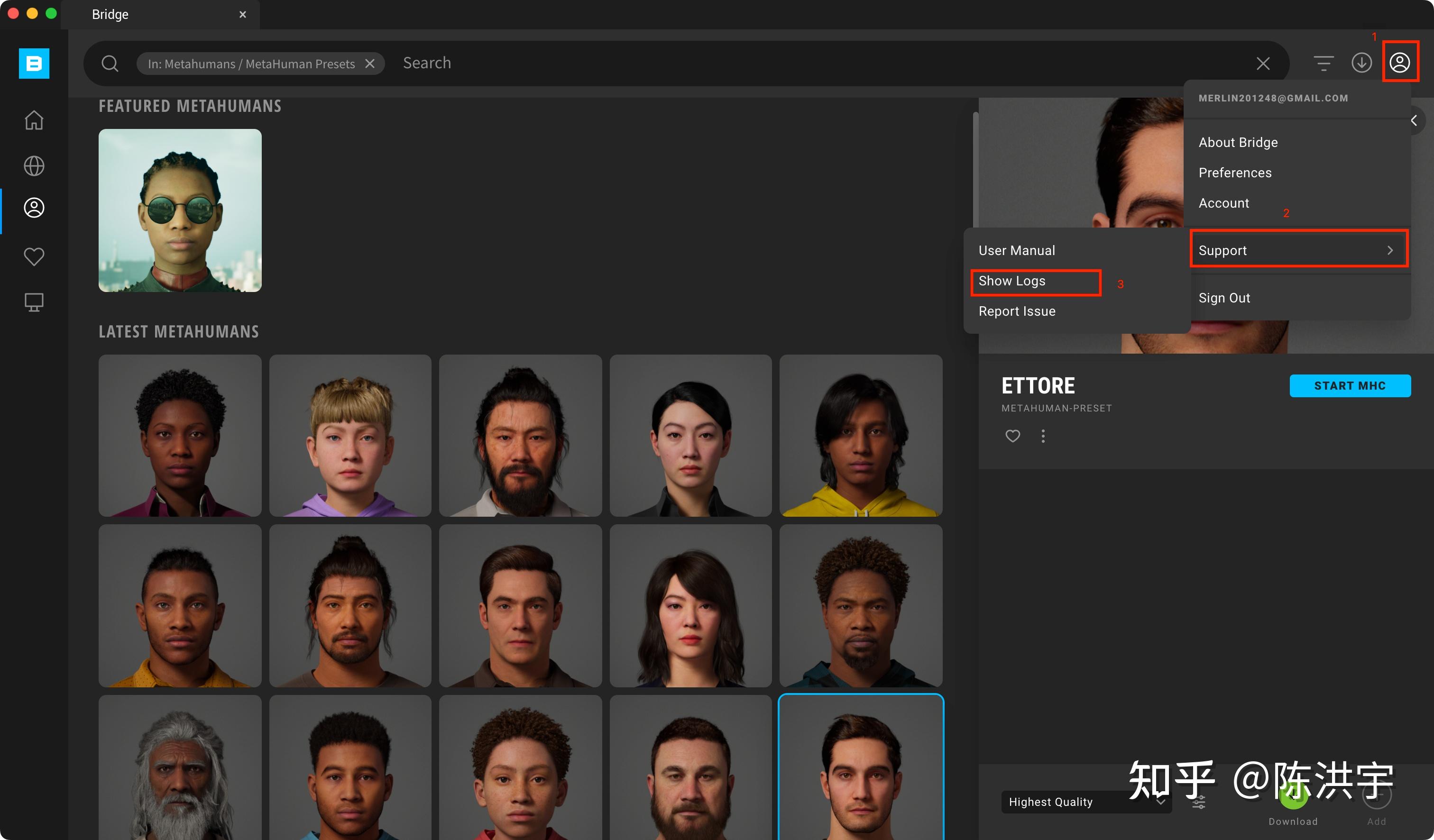The image size is (1434, 840).
Task: Remove the MetaHuman Presets filter chip
Action: (370, 63)
